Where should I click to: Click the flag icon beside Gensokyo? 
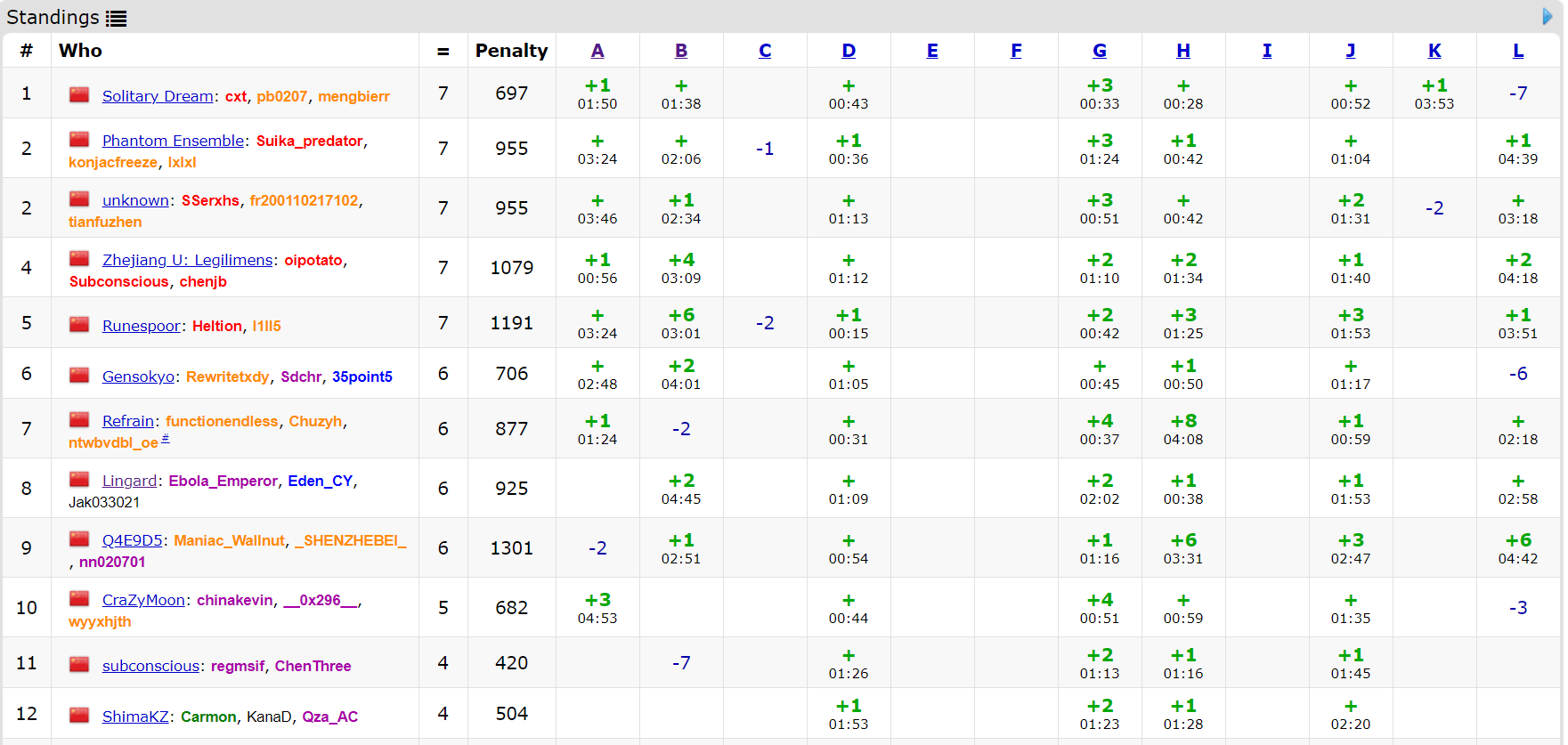[x=80, y=375]
